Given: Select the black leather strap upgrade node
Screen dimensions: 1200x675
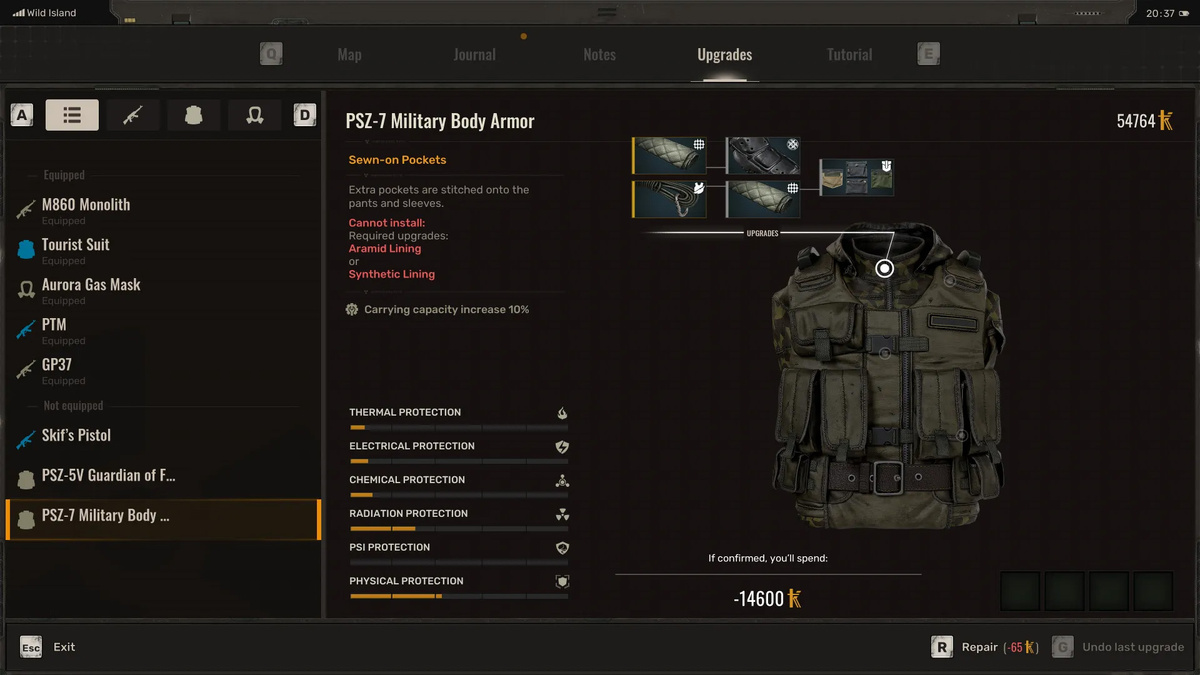Looking at the screenshot, I should pos(763,156).
